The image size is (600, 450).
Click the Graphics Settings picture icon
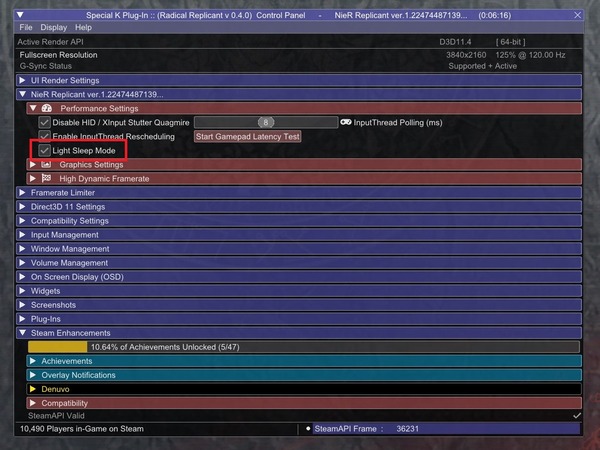[46, 164]
